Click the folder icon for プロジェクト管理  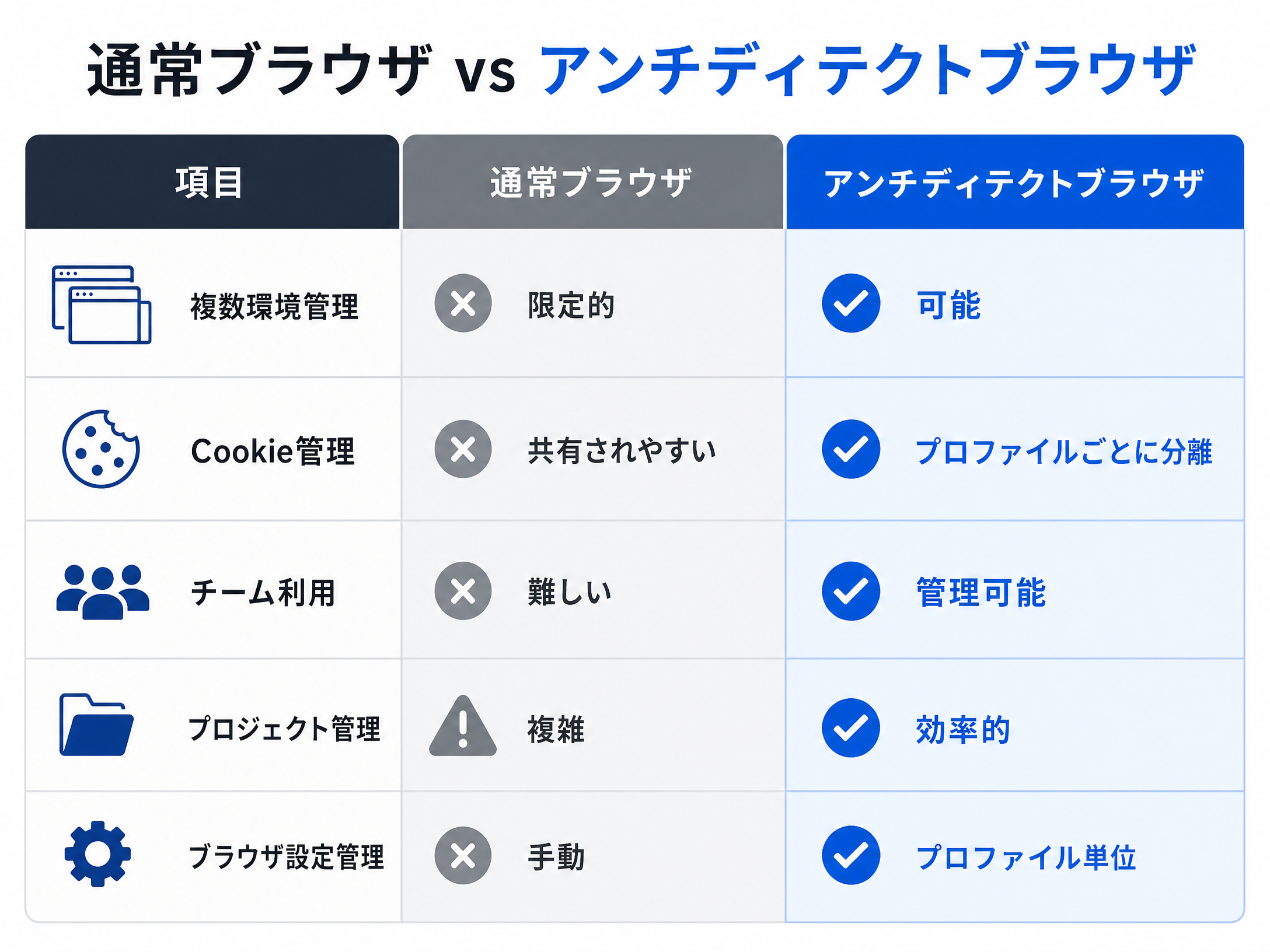(x=97, y=724)
